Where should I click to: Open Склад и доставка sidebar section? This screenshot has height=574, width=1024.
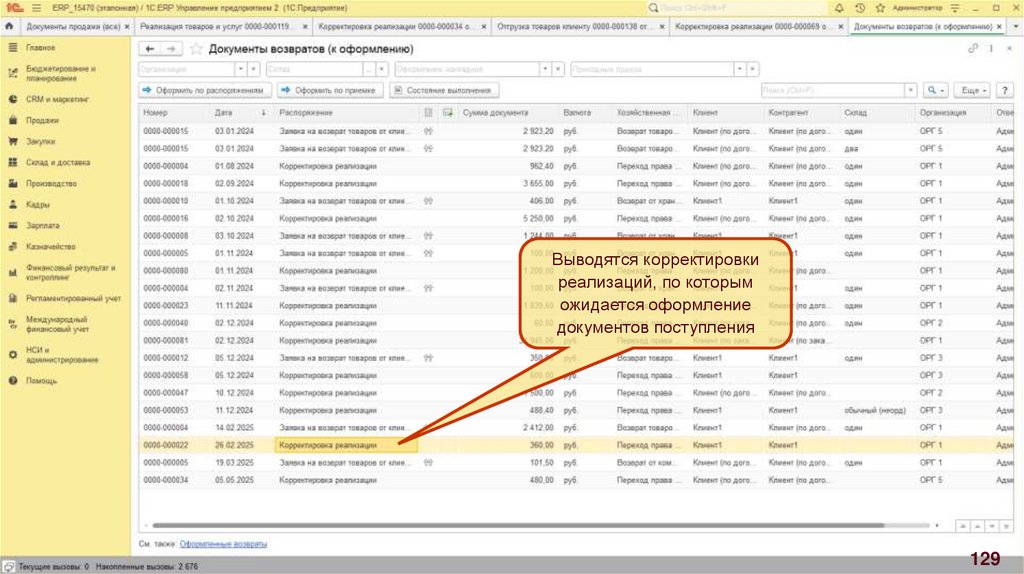click(x=58, y=162)
